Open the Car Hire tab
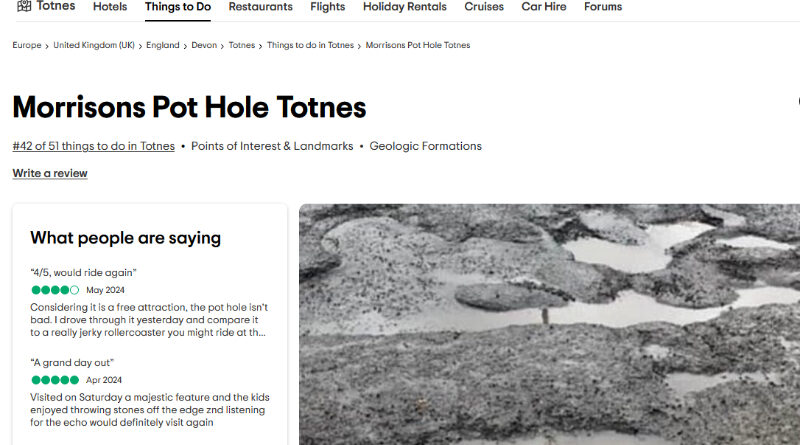The width and height of the screenshot is (800, 445). (x=544, y=7)
